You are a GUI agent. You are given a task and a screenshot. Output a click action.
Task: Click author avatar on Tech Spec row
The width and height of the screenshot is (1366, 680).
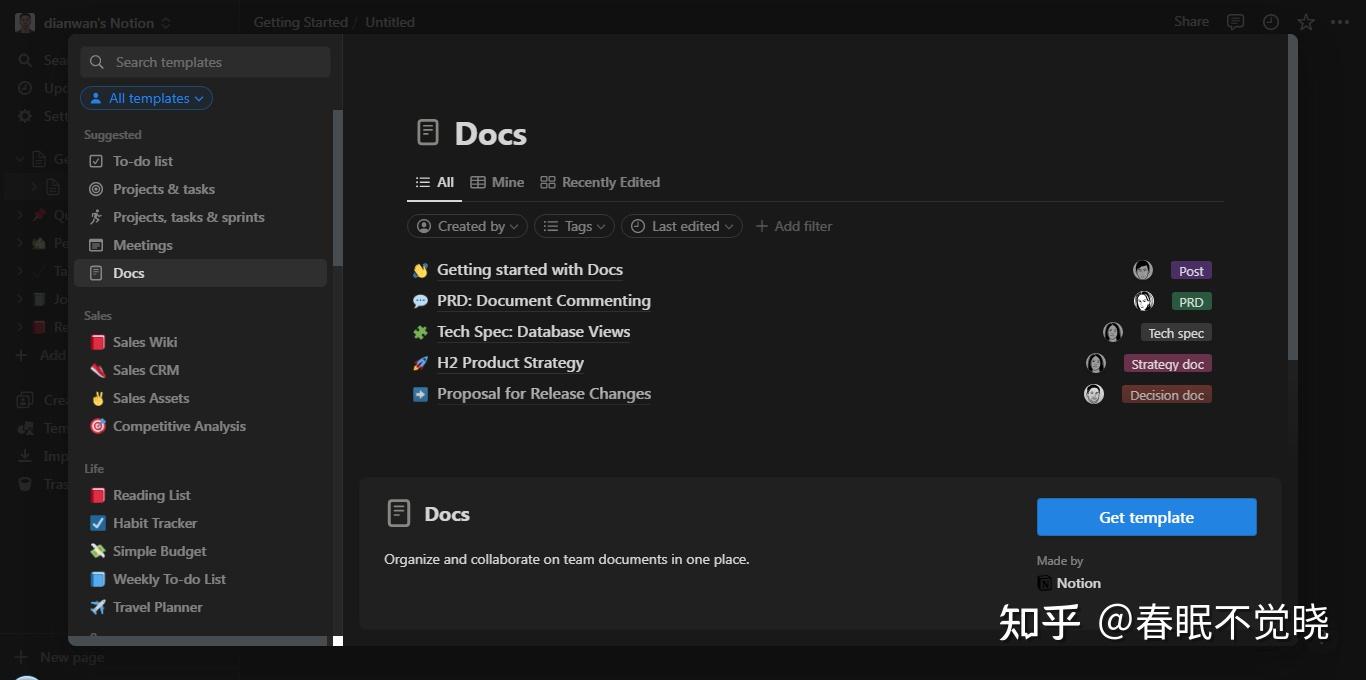tap(1113, 332)
